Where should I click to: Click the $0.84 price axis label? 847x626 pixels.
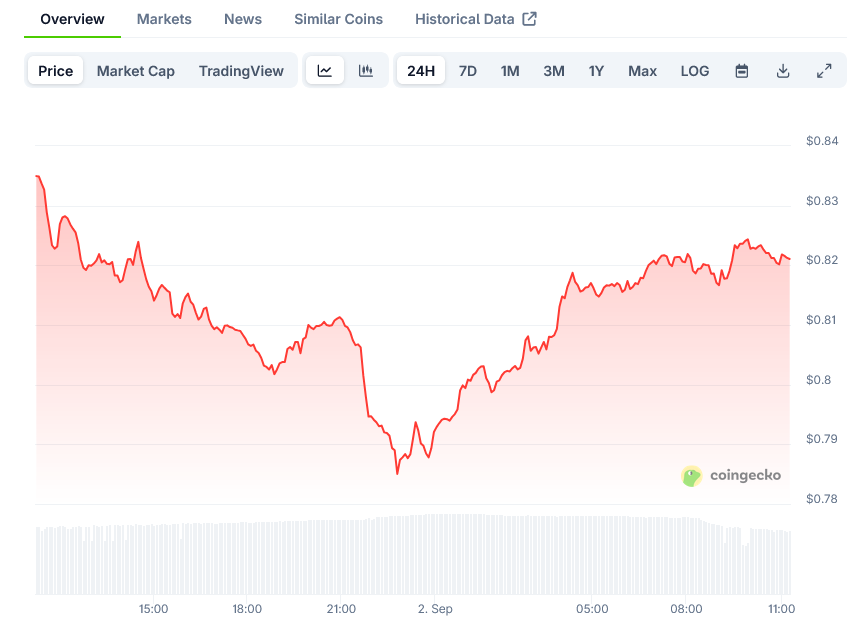822,141
